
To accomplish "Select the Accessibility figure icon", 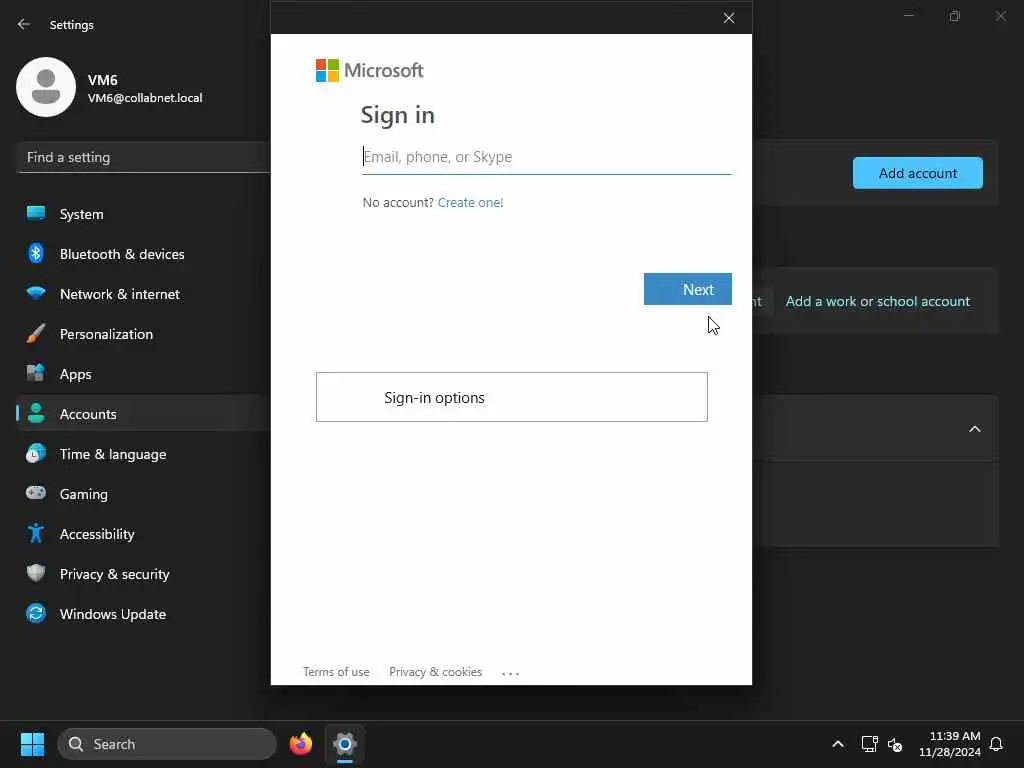I will (x=36, y=533).
